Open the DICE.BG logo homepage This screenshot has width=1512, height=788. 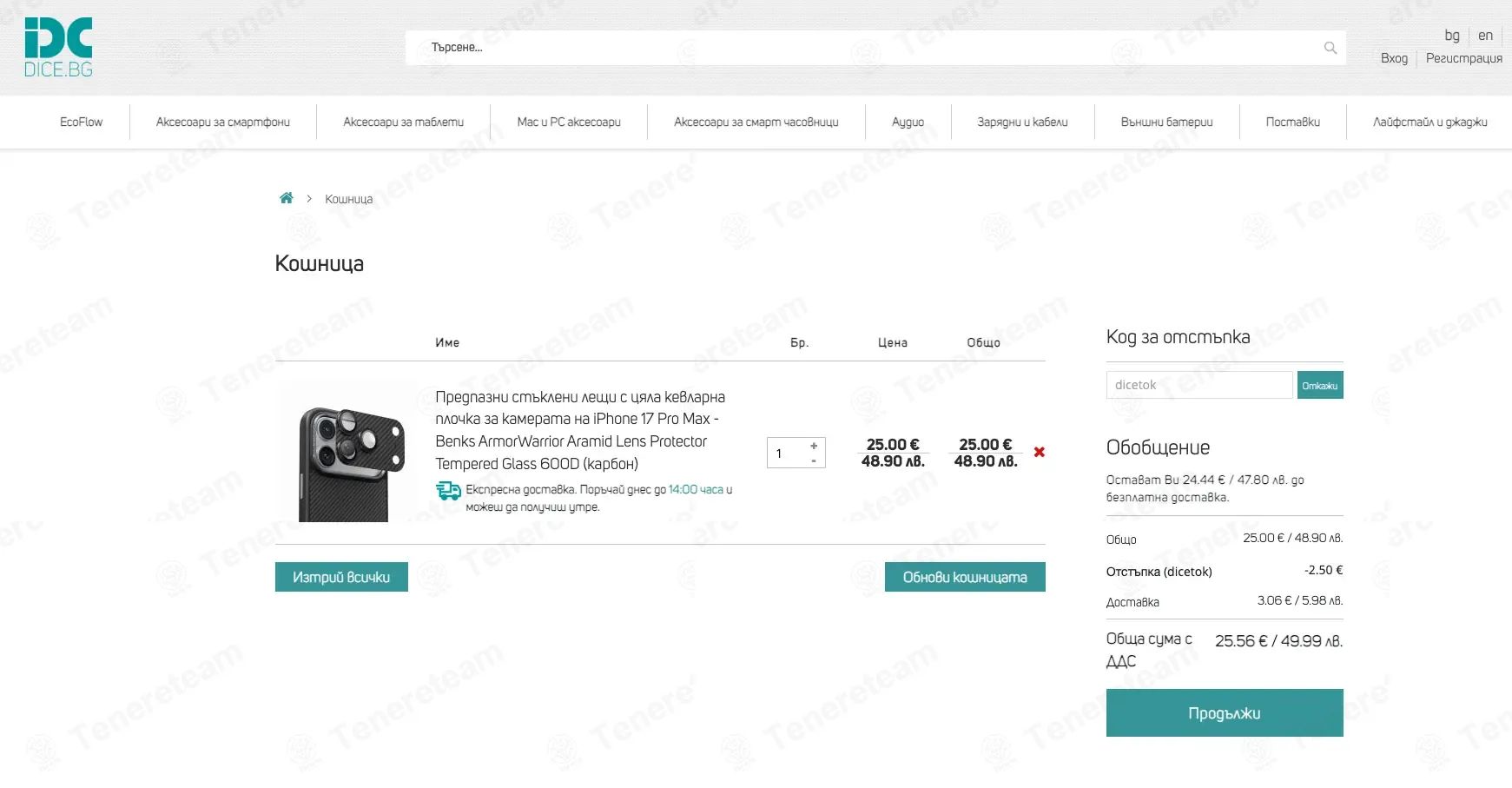(x=58, y=48)
